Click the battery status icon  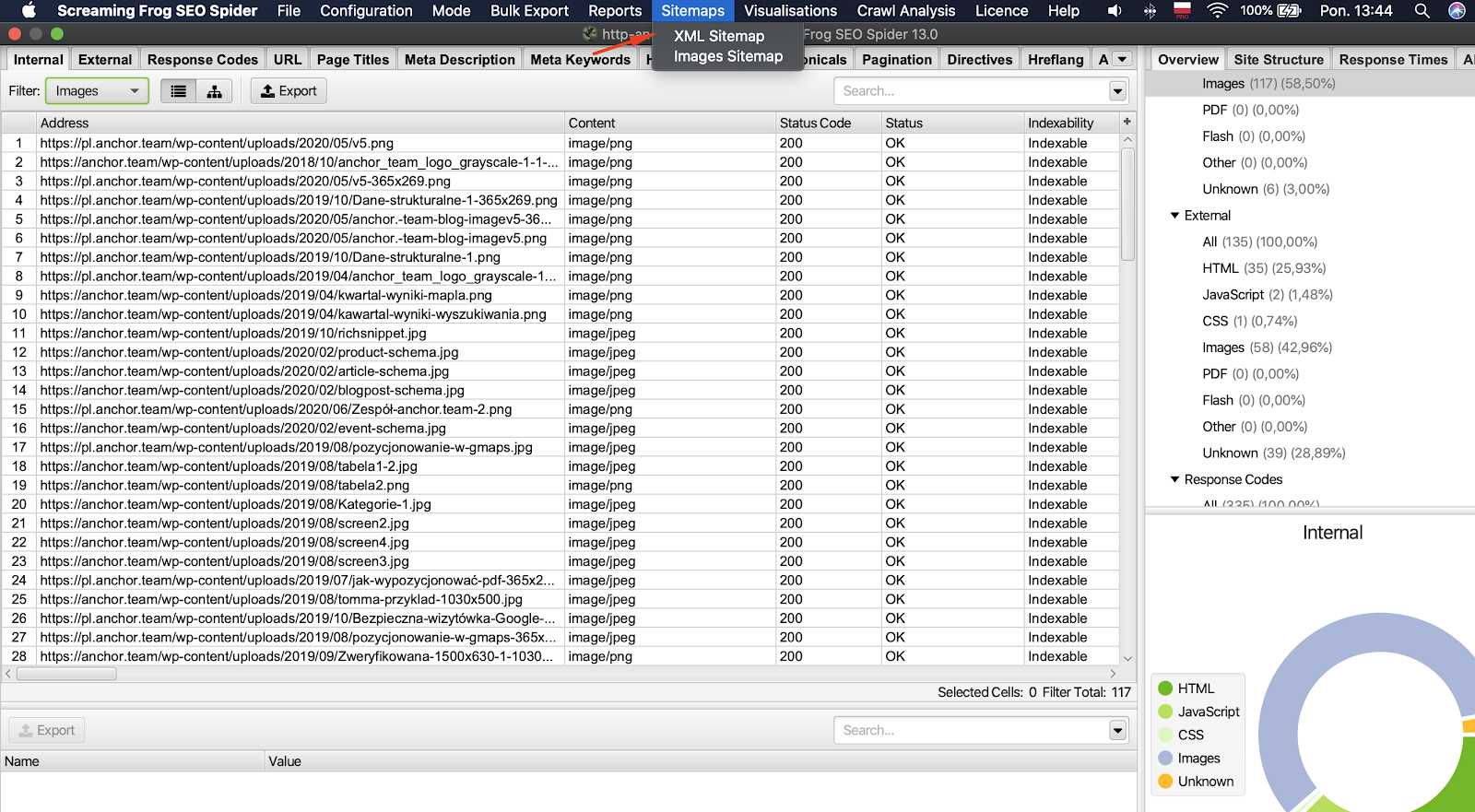pyautogui.click(x=1290, y=11)
